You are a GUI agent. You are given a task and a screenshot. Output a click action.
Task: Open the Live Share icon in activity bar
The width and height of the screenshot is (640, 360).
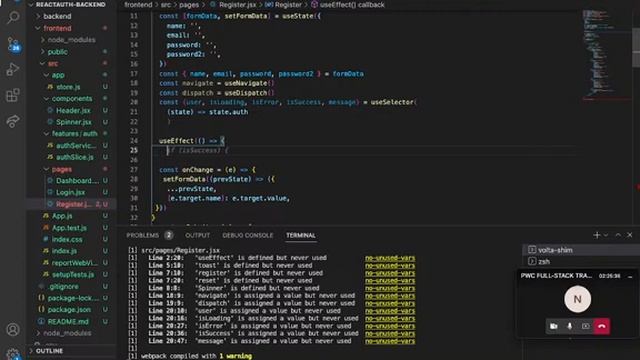(13, 121)
